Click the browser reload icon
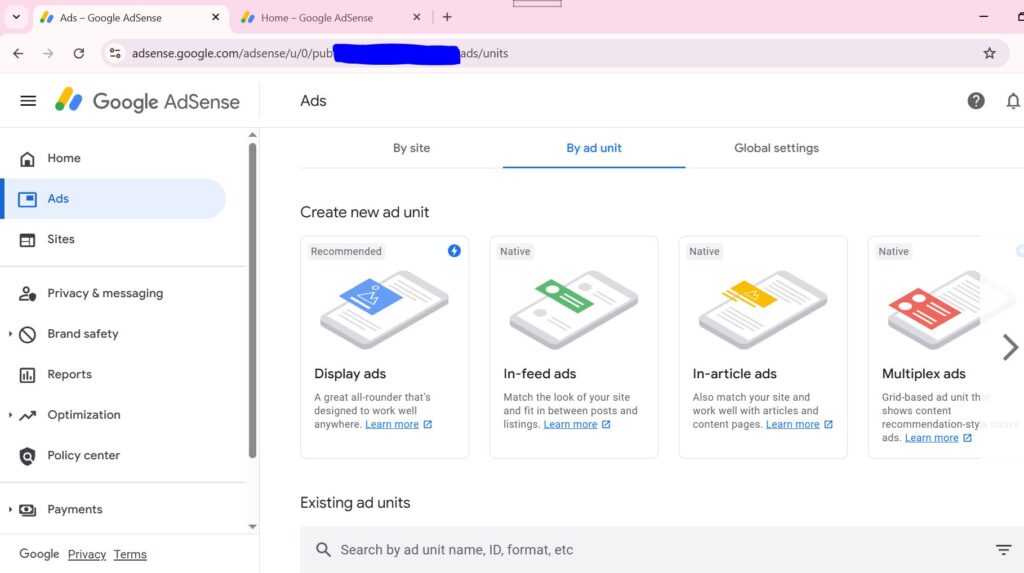Image resolution: width=1024 pixels, height=573 pixels. 79,54
